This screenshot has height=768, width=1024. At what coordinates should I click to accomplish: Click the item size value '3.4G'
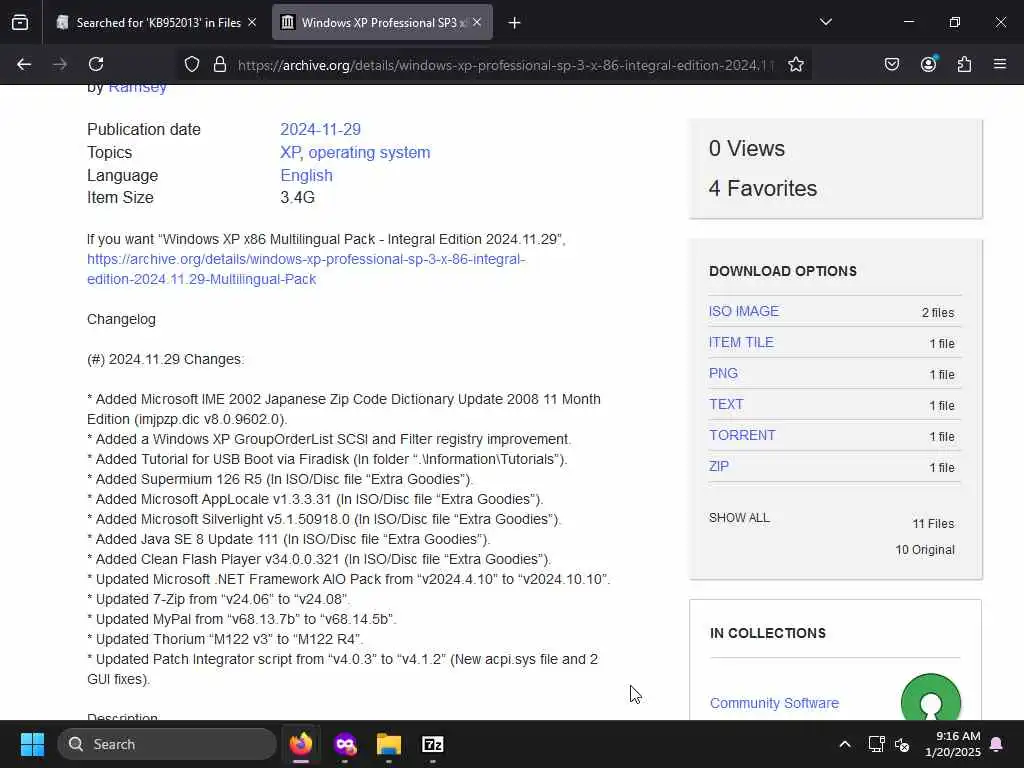click(x=297, y=197)
